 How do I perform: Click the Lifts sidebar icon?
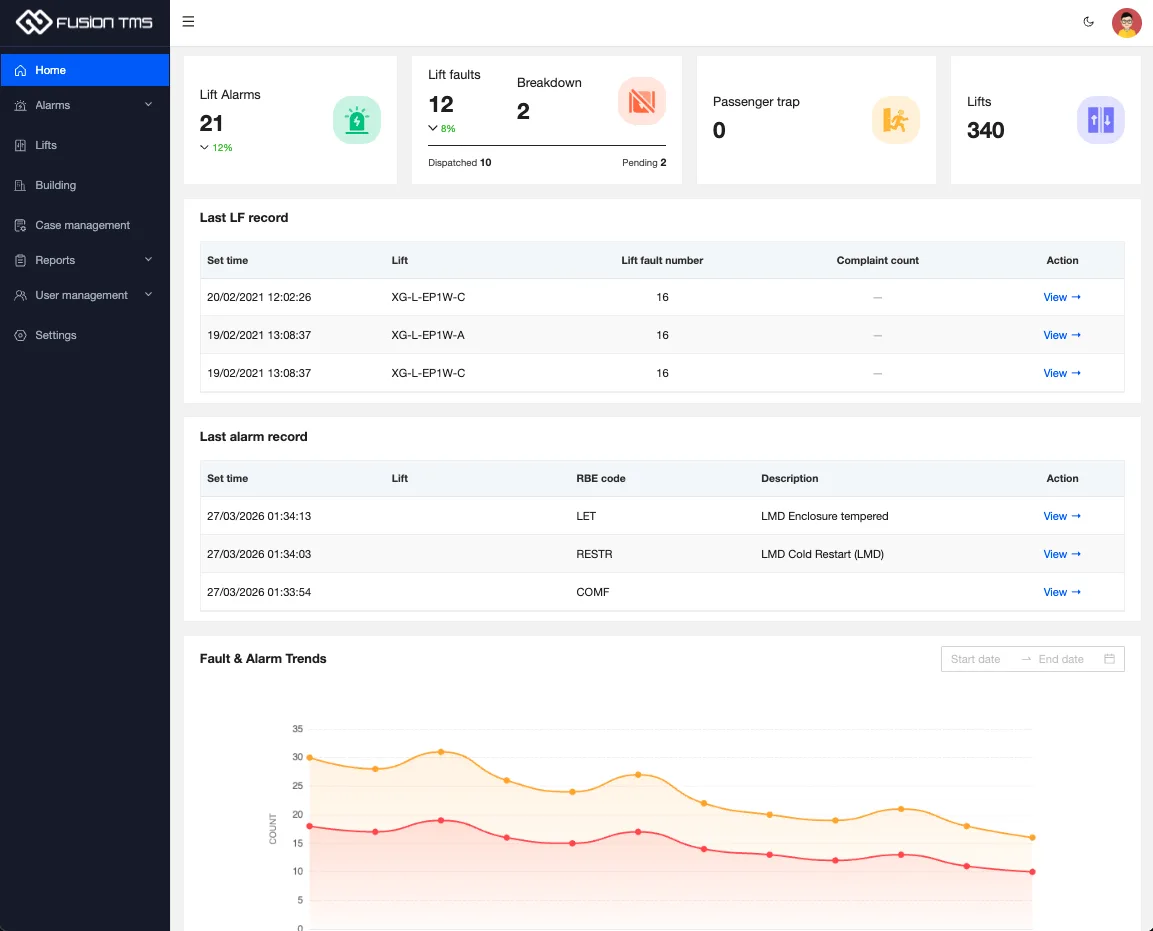[x=21, y=146]
